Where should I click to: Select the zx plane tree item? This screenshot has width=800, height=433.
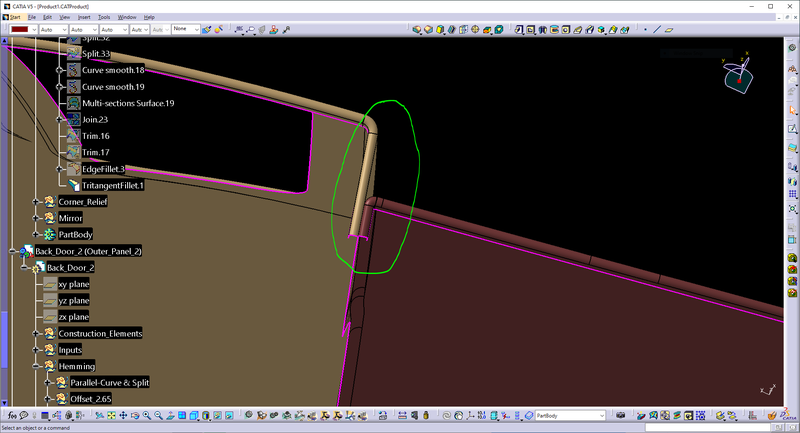pyautogui.click(x=73, y=317)
